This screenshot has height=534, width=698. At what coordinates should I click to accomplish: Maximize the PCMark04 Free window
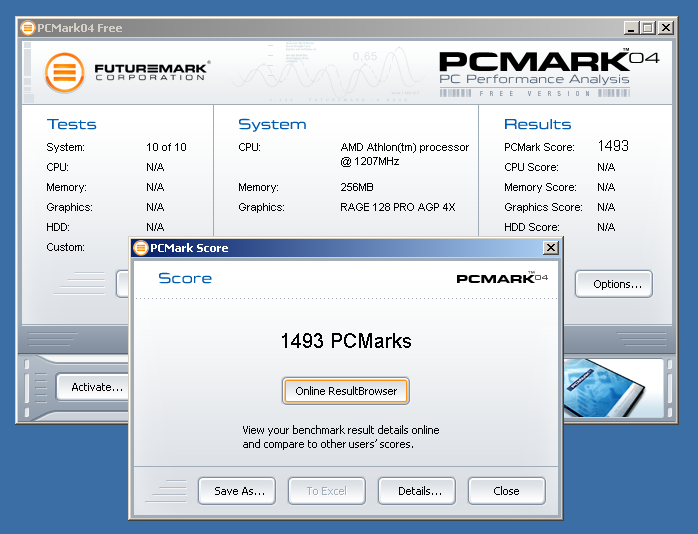click(648, 28)
